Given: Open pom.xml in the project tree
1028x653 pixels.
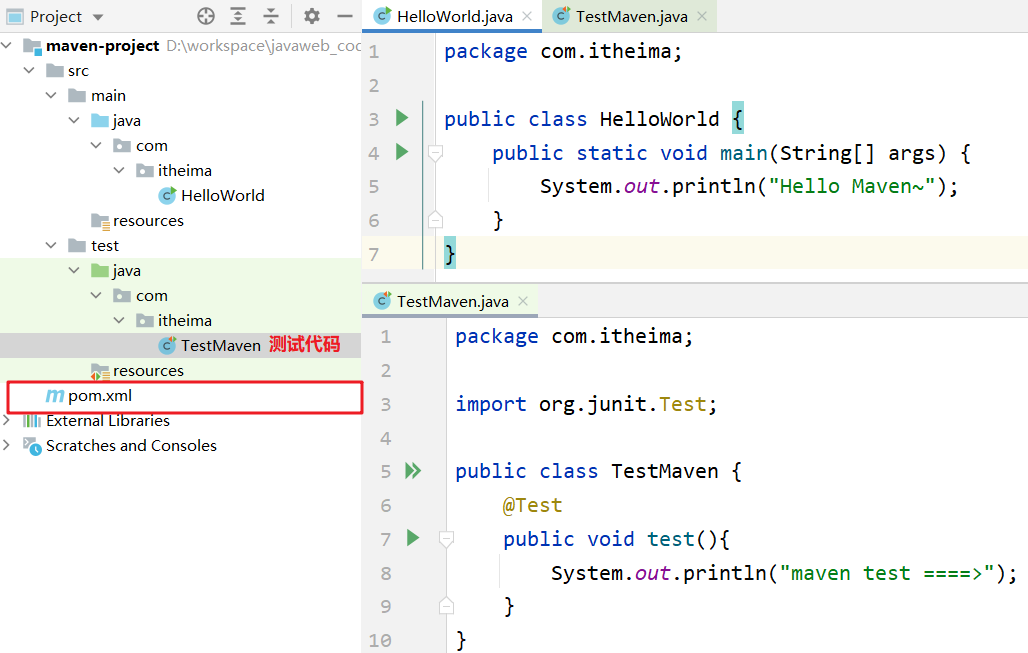Looking at the screenshot, I should tap(99, 396).
